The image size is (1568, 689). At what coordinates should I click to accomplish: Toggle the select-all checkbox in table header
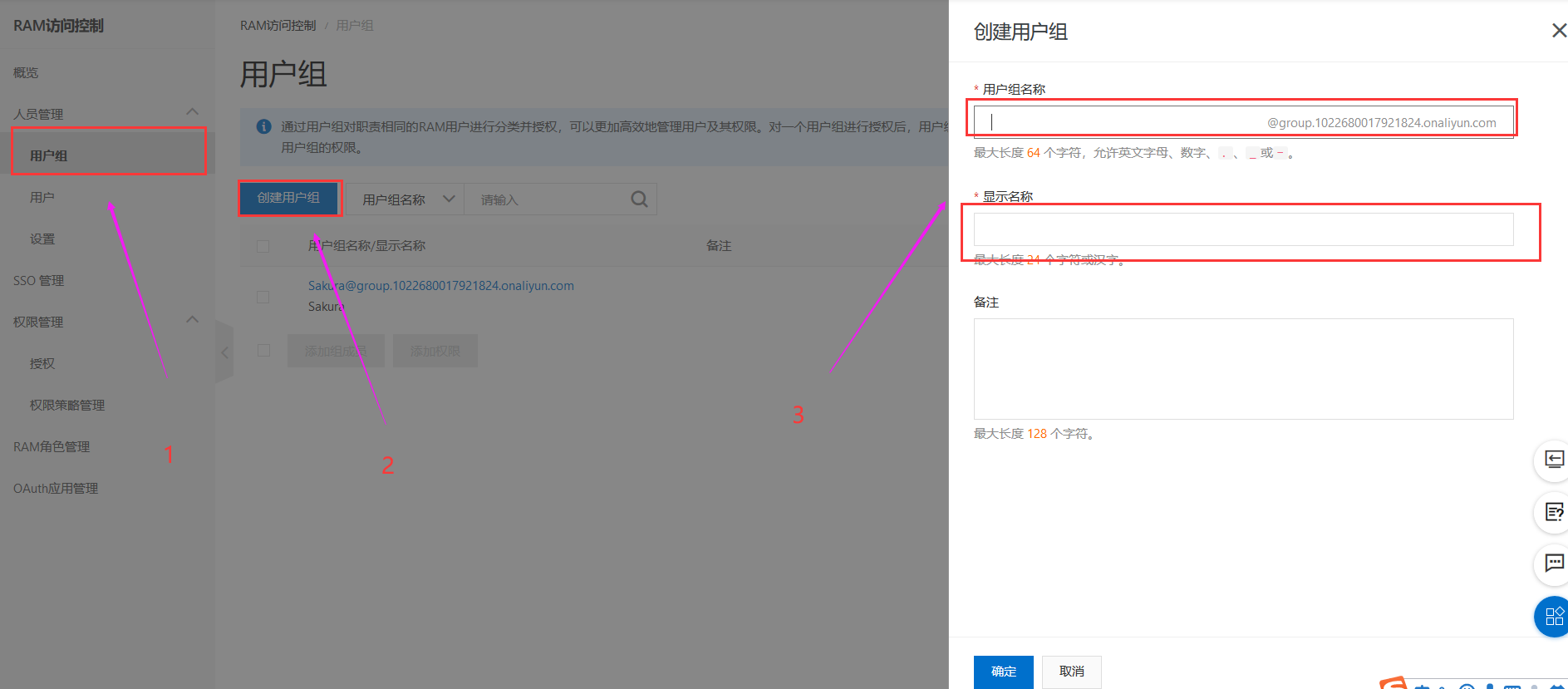263,246
